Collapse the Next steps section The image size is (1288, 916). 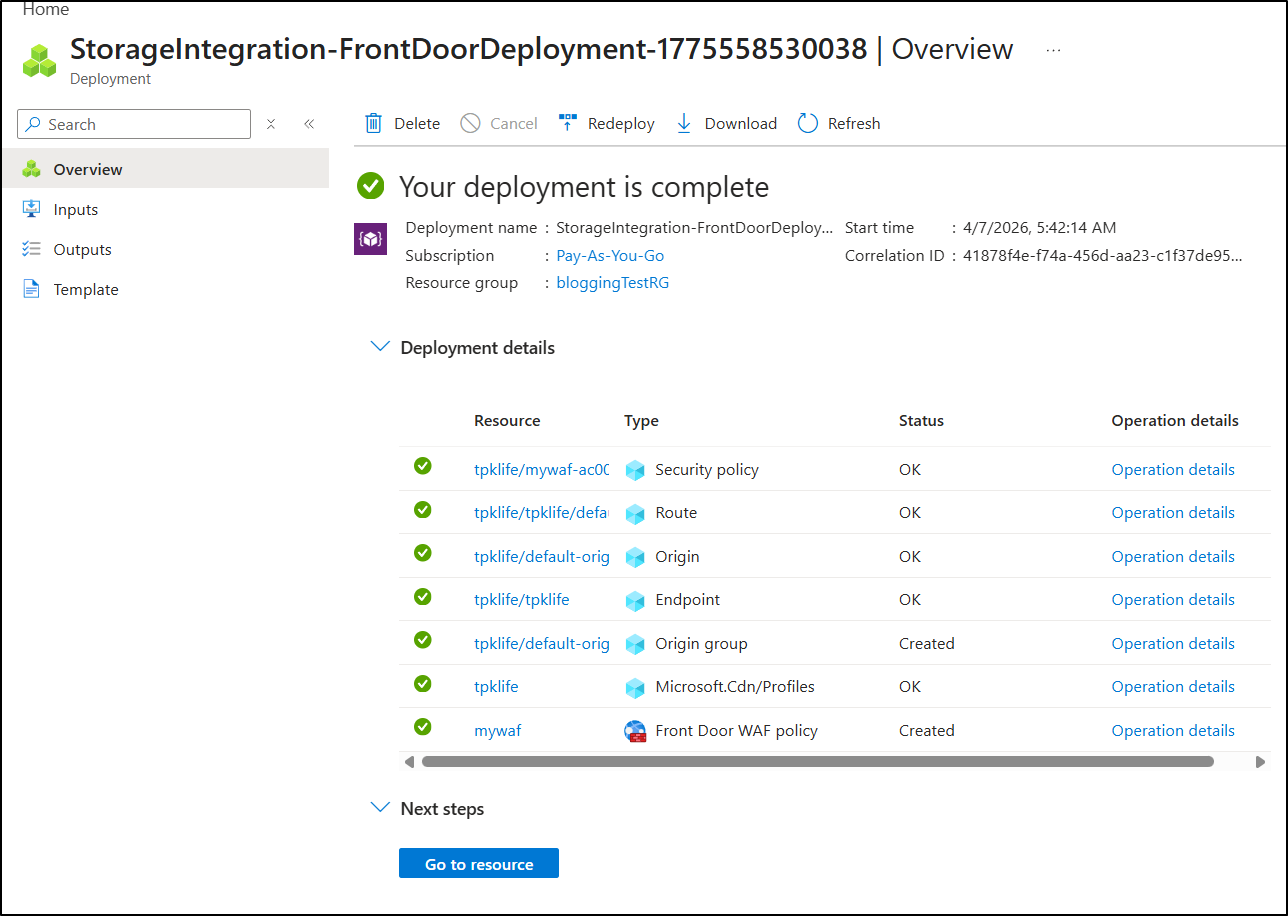(380, 808)
